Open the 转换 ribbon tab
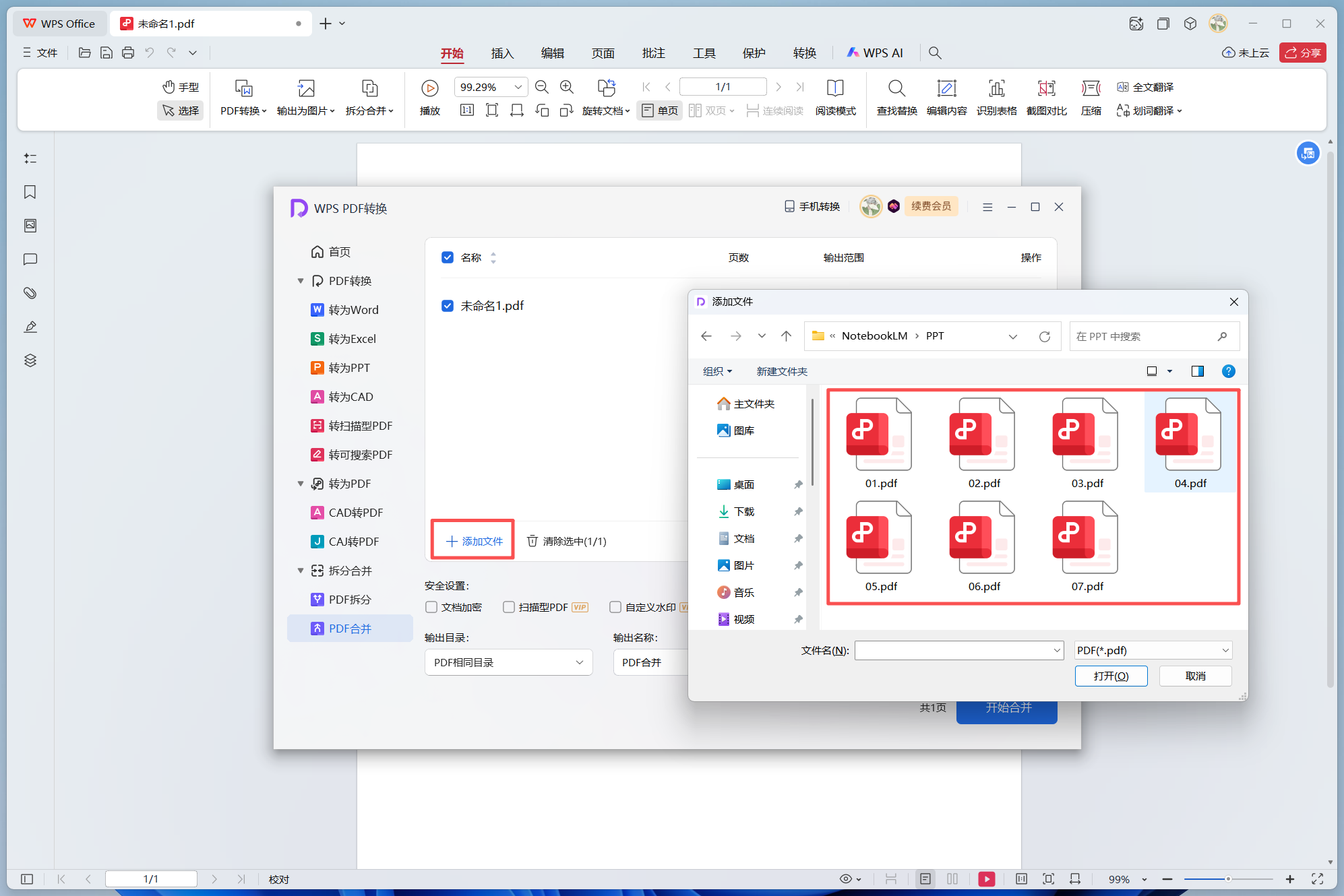 click(x=804, y=53)
